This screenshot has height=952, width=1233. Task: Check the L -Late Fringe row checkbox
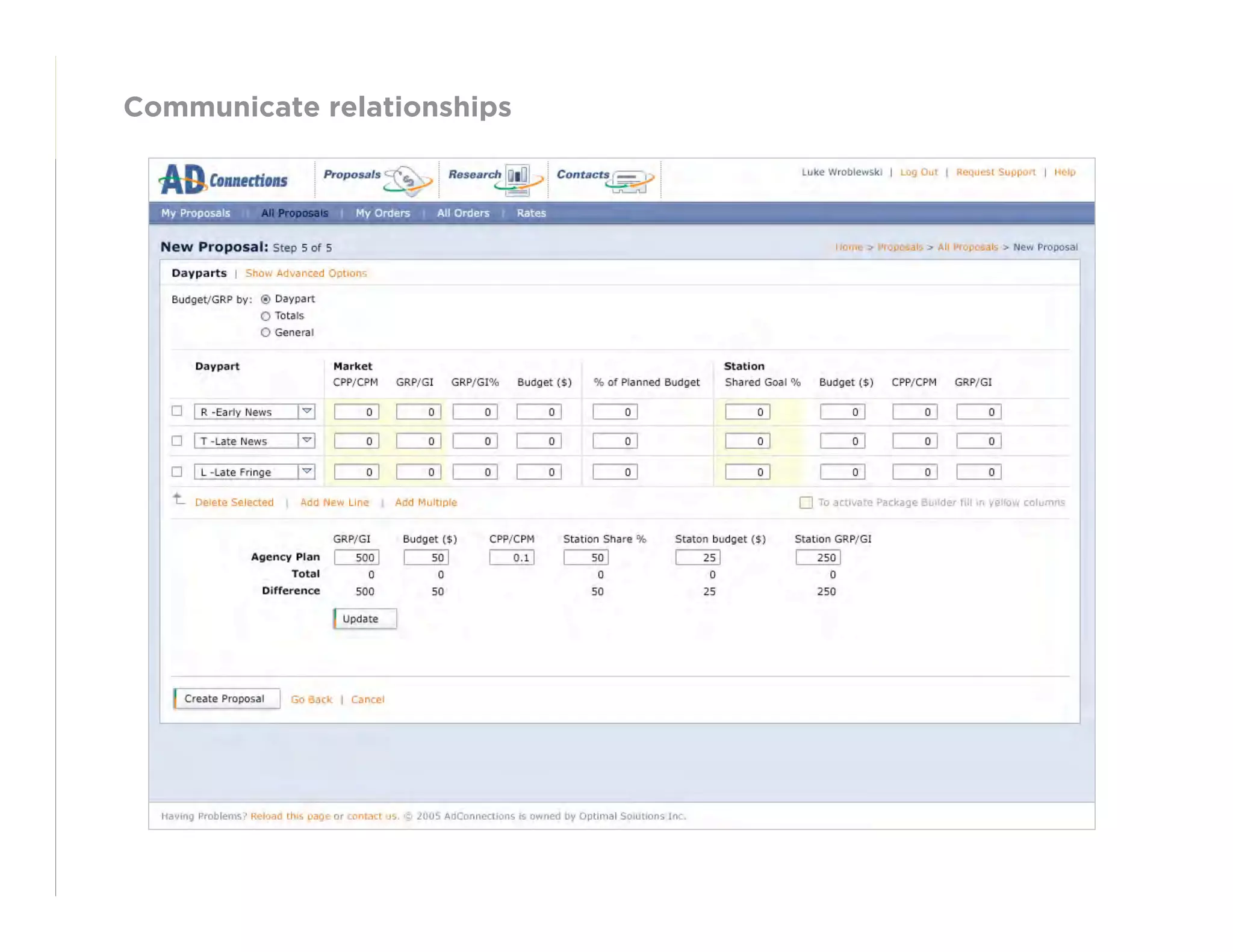(177, 472)
